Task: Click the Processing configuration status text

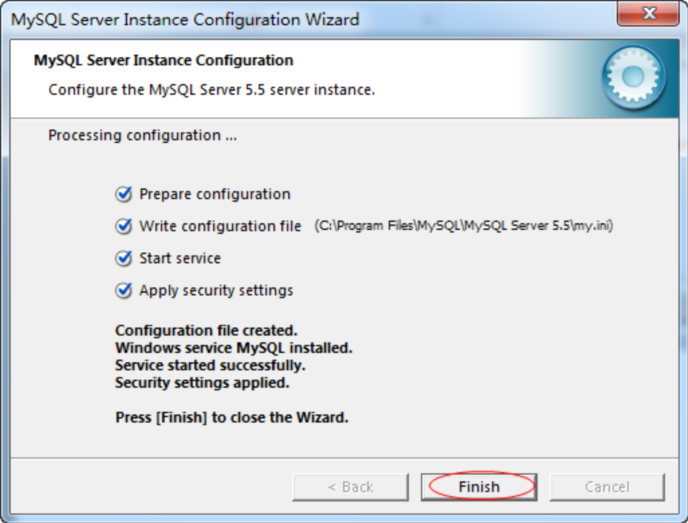Action: point(142,135)
